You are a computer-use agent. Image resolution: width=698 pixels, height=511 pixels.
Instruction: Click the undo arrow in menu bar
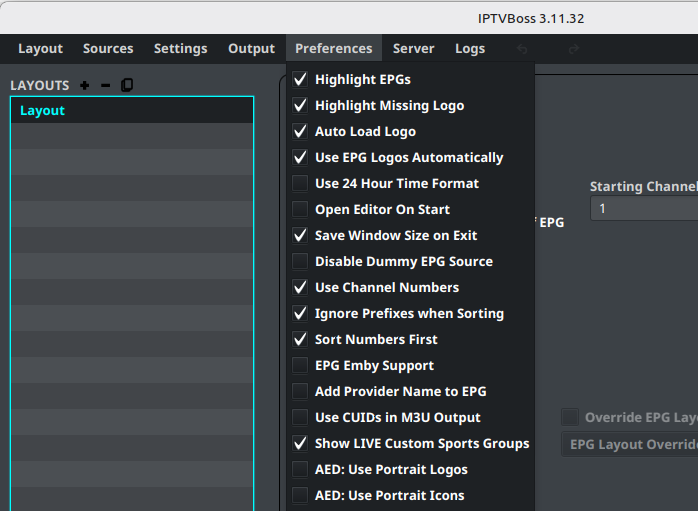(522, 49)
